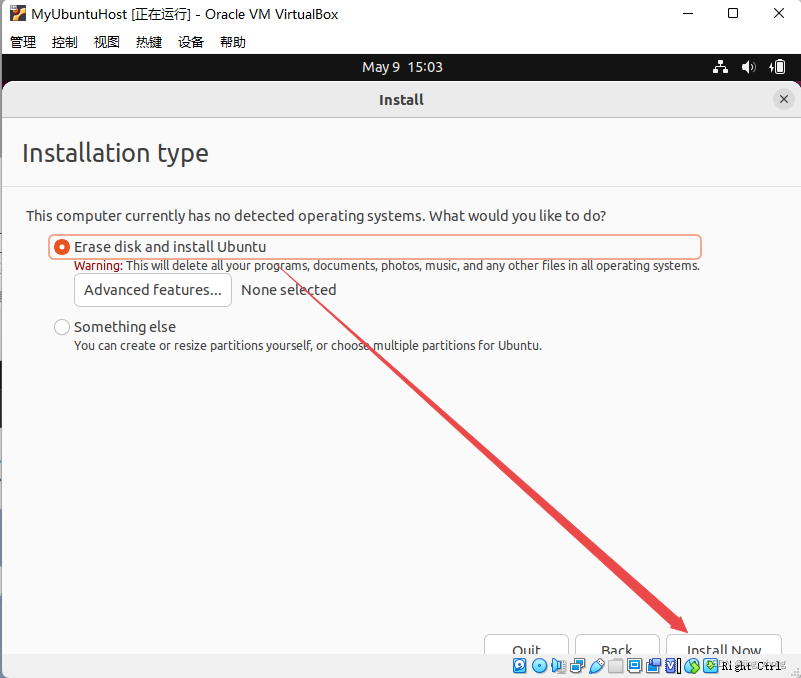Close the VirtualBox VM window
The width and height of the screenshot is (801, 678).
[779, 13]
